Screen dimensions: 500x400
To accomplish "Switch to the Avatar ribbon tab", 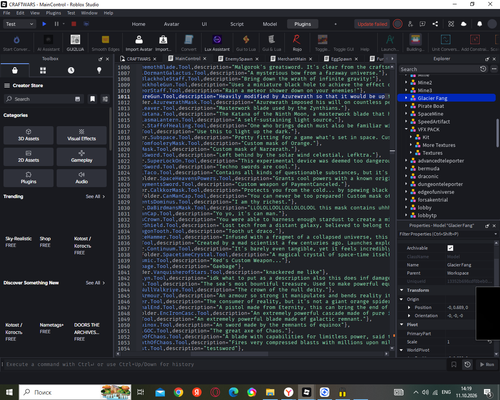I will 171,24.
